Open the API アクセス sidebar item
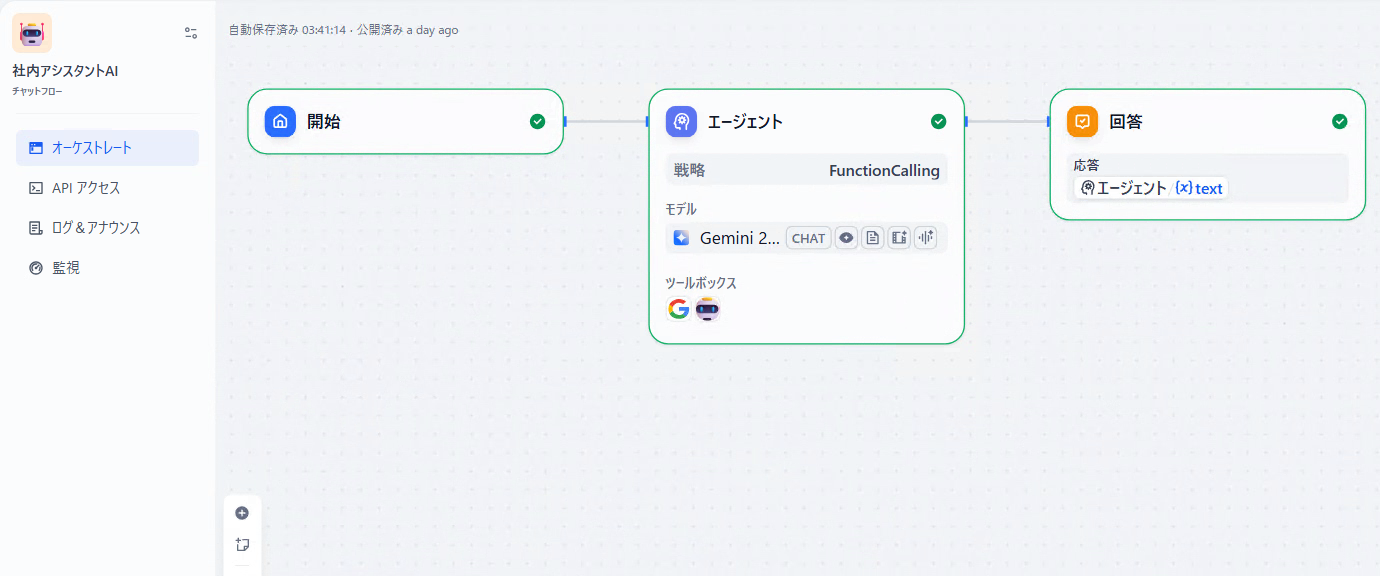Screen dimensions: 1380x576 (107, 188)
